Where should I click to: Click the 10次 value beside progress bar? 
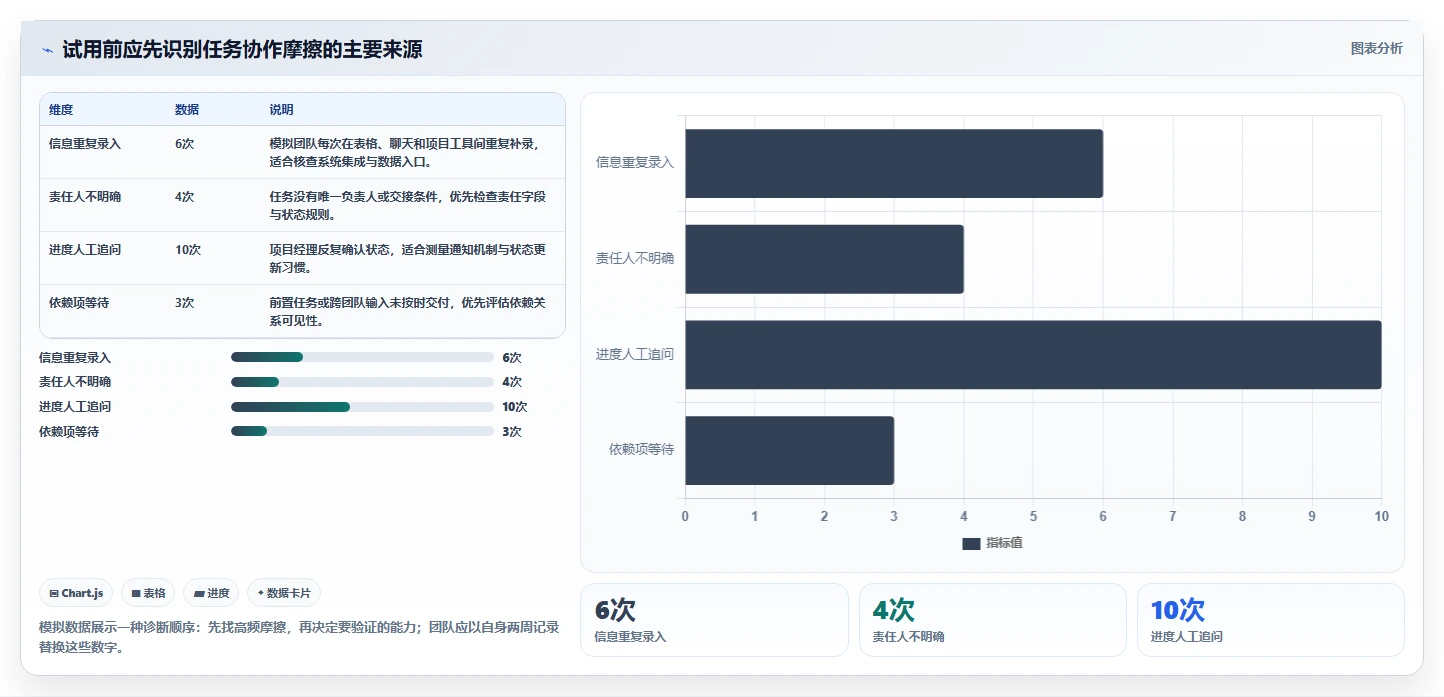click(515, 407)
